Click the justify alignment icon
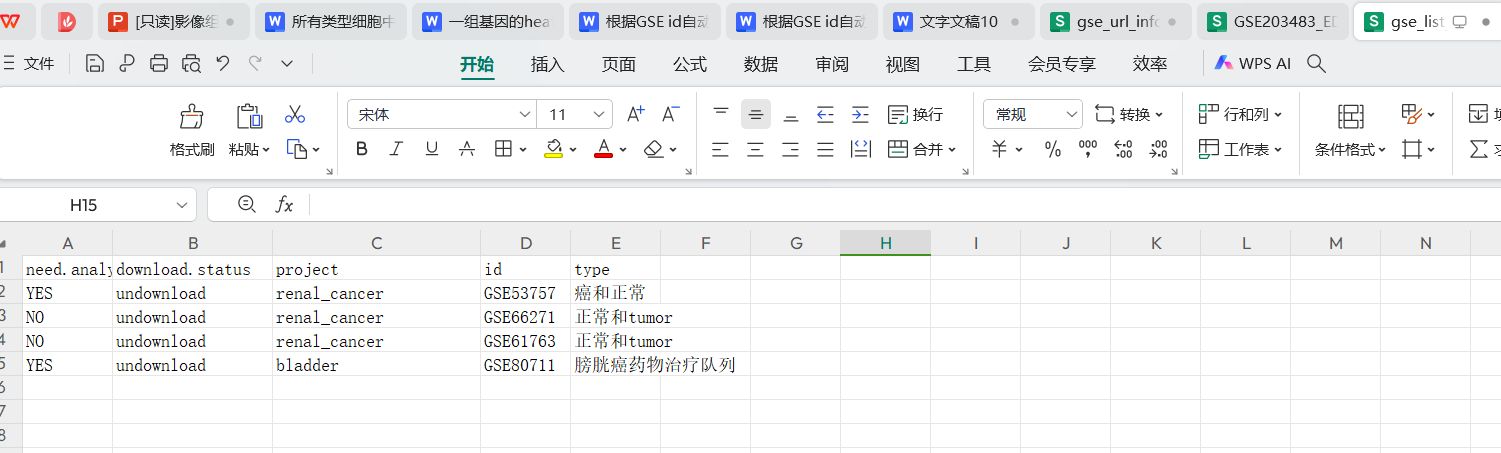Screen dimensions: 1501x453 point(825,149)
